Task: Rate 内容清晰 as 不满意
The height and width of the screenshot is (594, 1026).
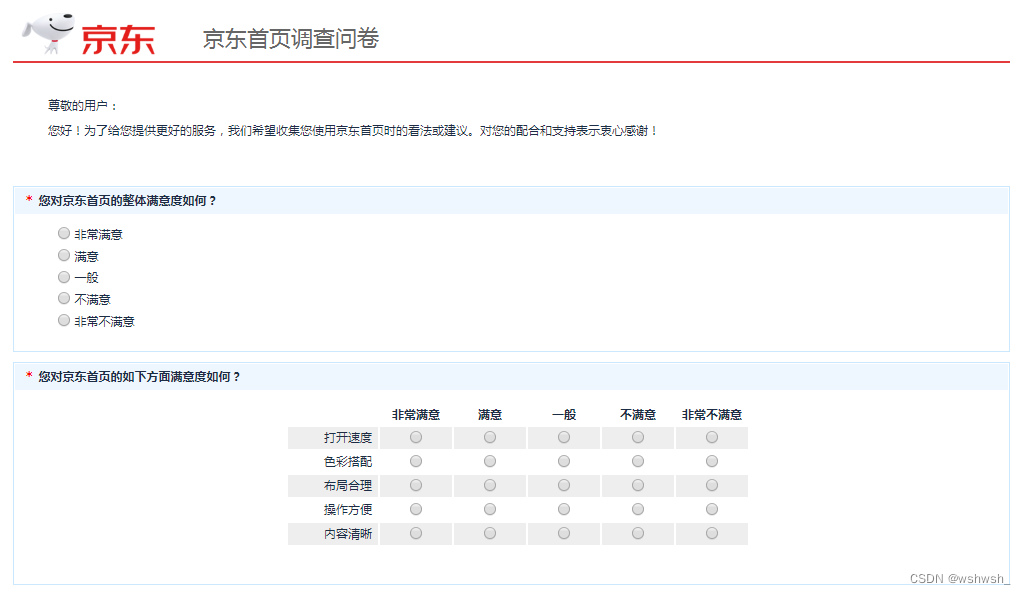Action: 637,533
